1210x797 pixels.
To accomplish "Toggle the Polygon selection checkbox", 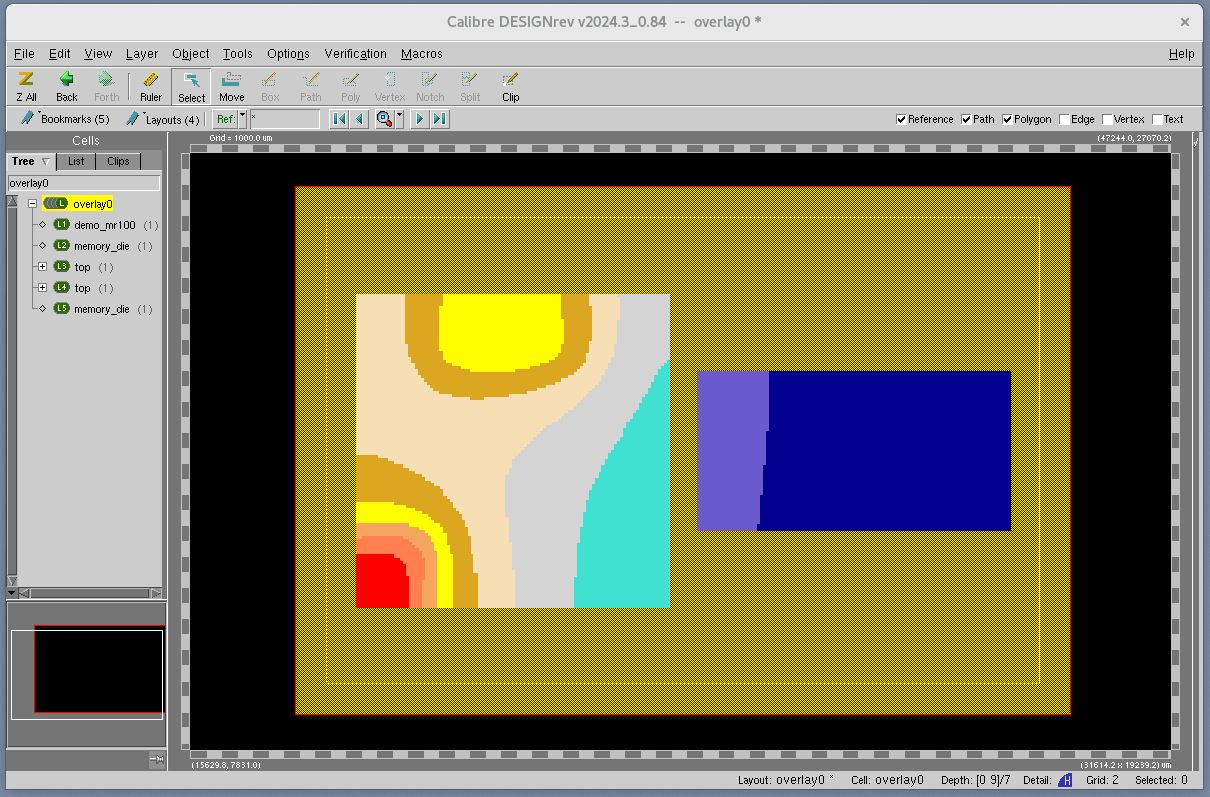I will coord(1007,119).
